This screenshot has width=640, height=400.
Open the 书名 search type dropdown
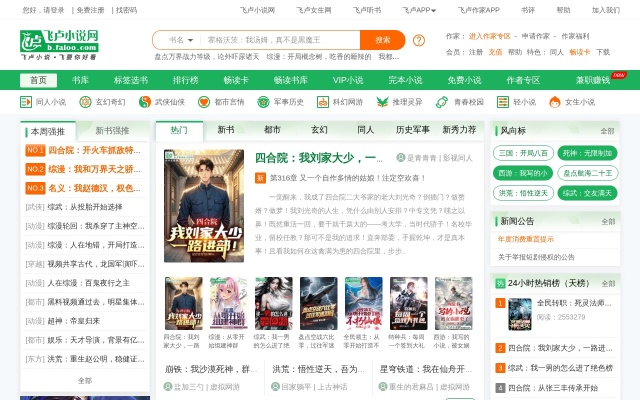coord(176,40)
